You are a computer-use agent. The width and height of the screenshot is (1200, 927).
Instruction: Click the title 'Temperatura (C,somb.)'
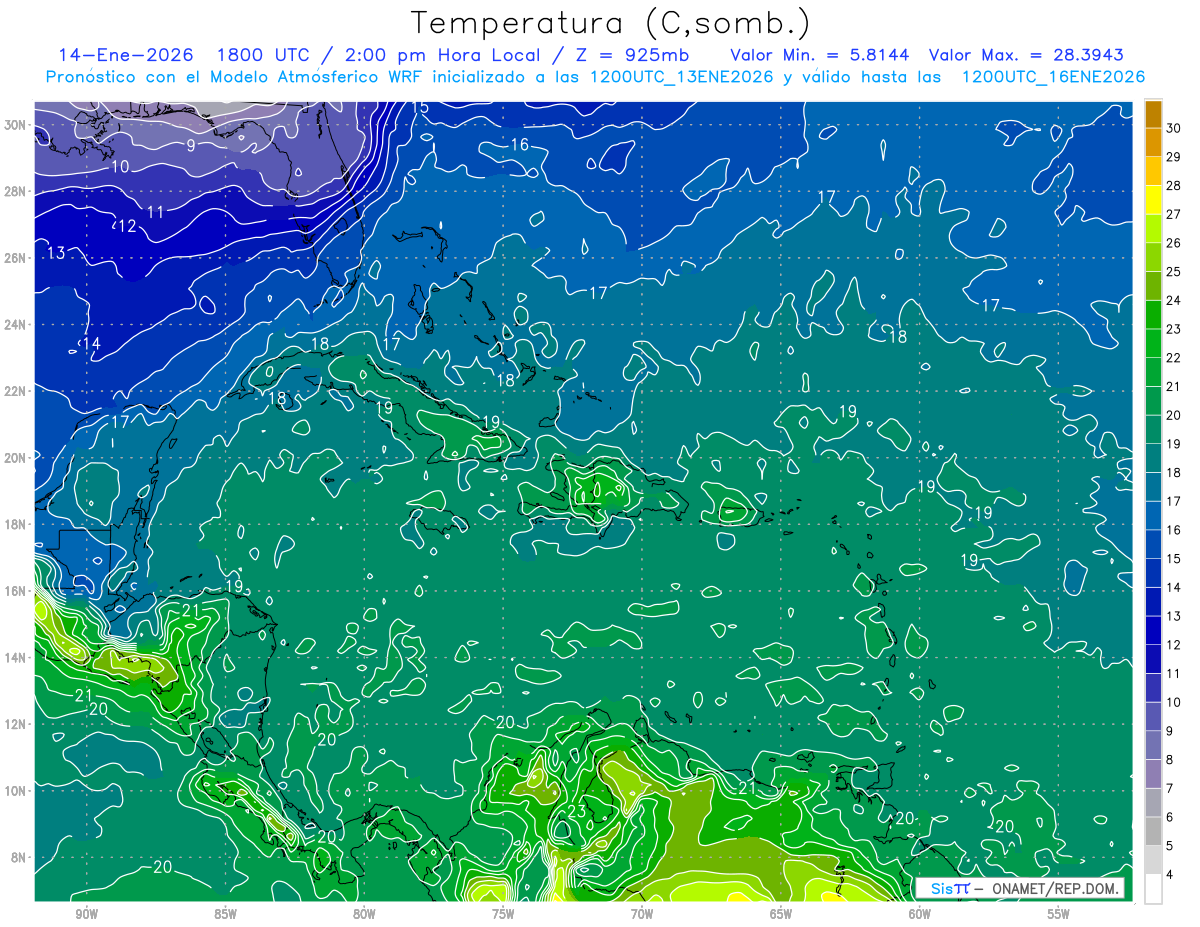(611, 23)
